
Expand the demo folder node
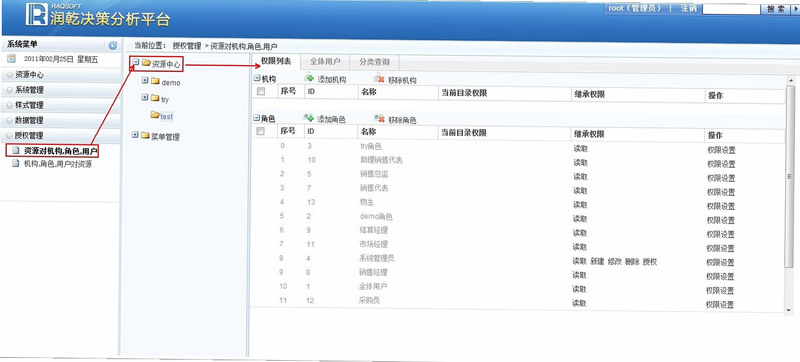tap(145, 81)
